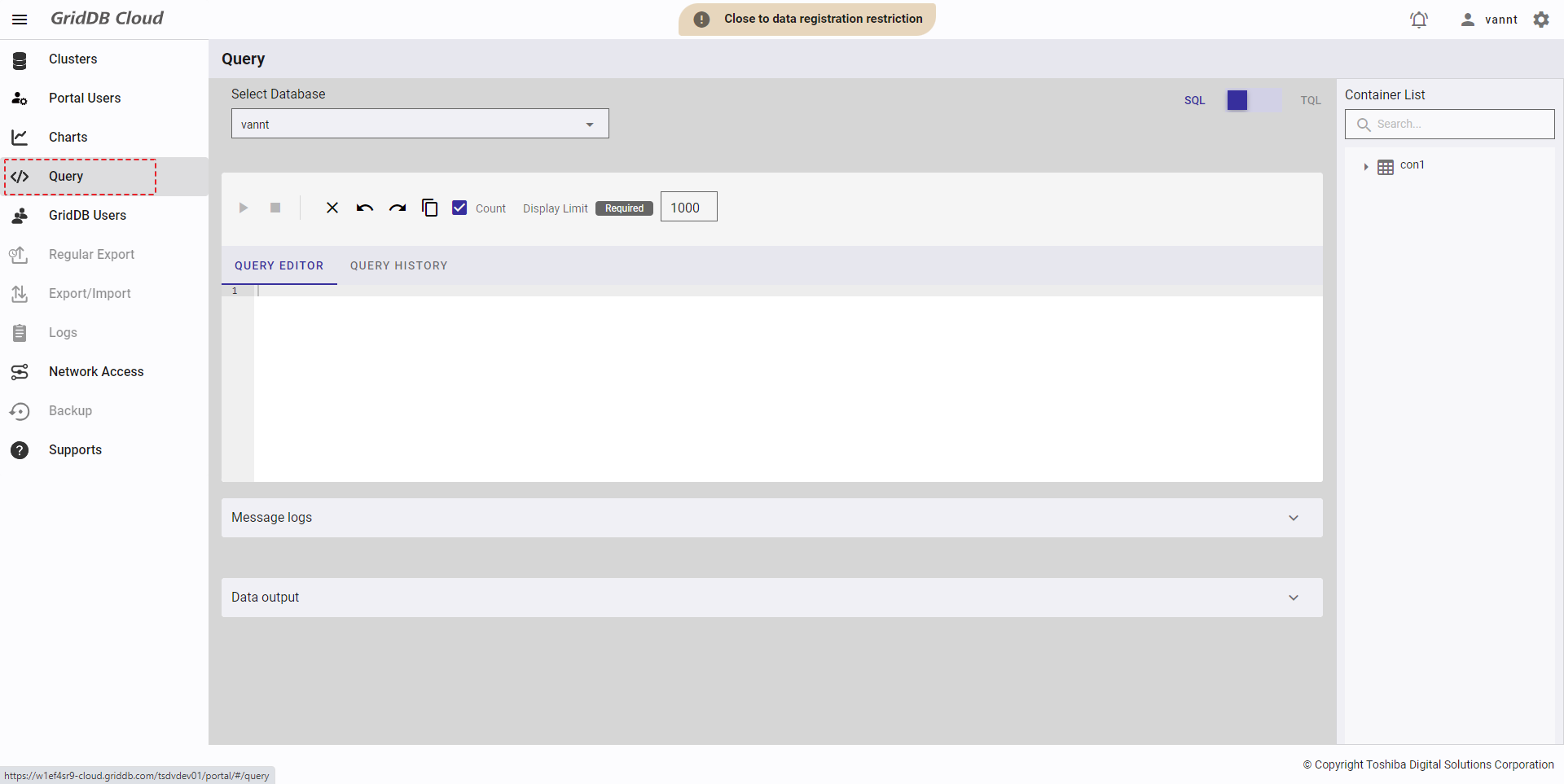Click the Network Access icon

coord(20,372)
